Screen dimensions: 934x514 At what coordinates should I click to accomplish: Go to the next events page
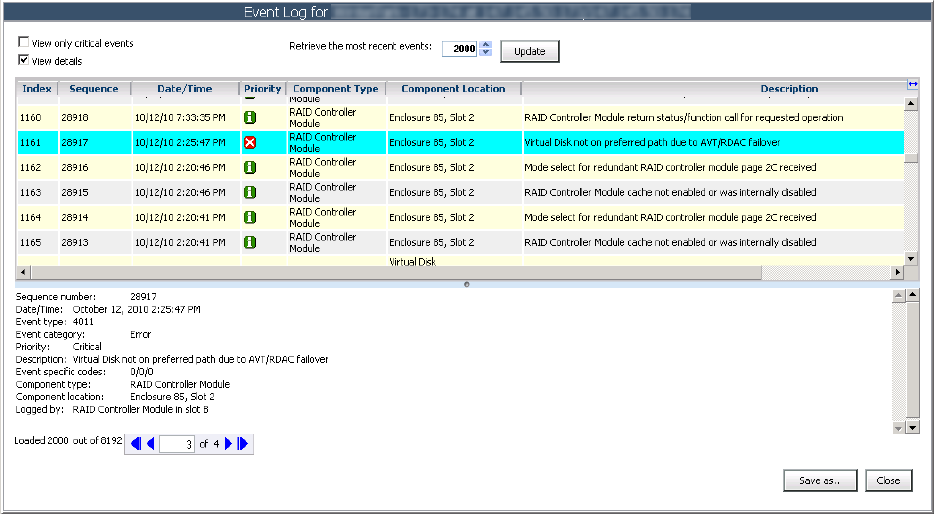229,444
